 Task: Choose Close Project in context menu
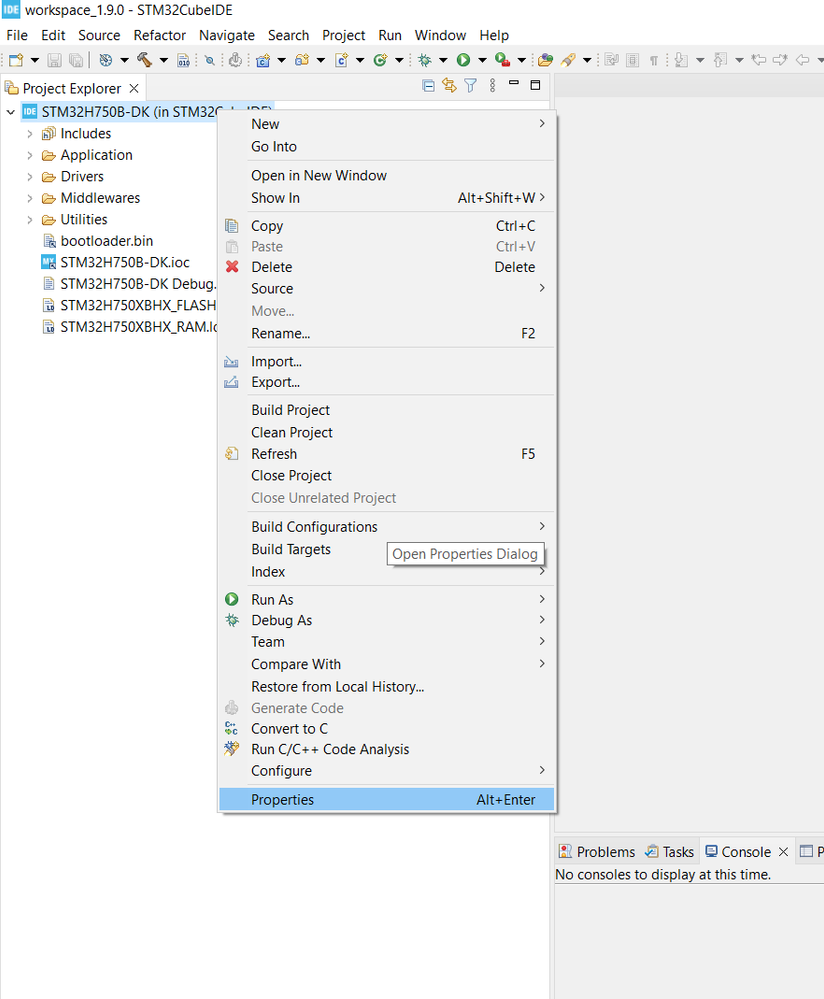click(x=386, y=475)
